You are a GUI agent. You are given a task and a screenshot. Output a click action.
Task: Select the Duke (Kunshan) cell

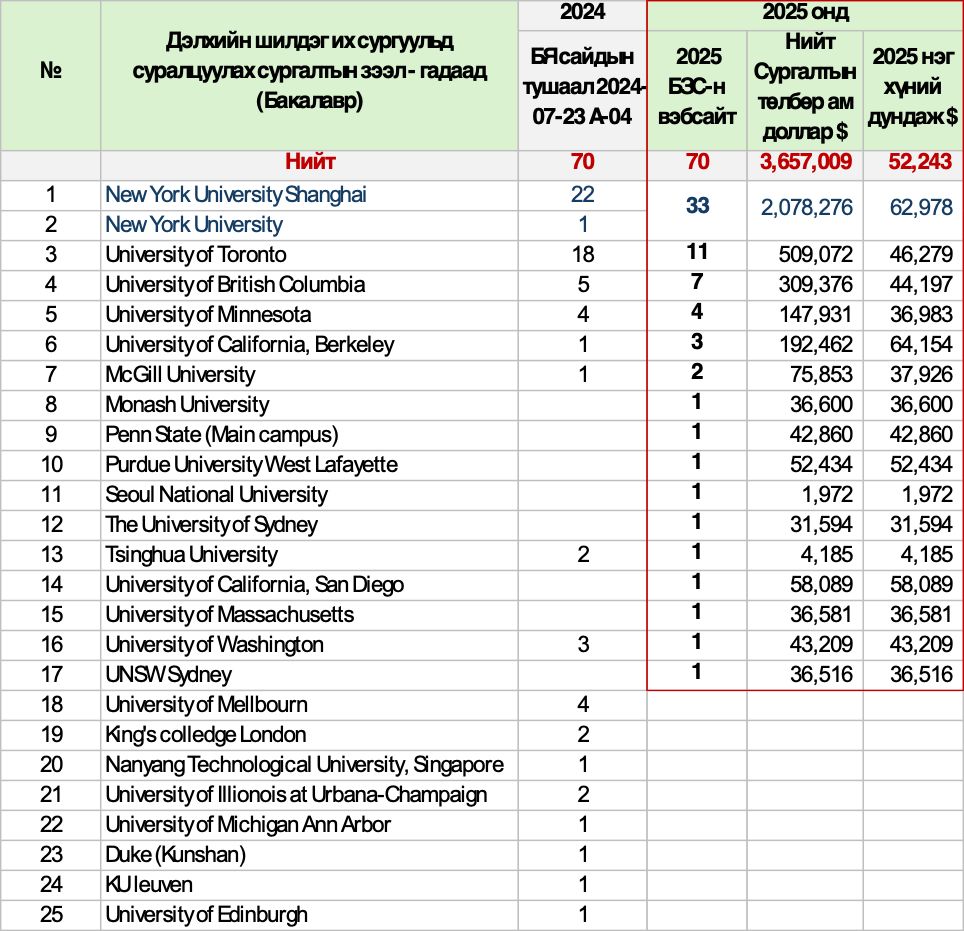point(176,855)
